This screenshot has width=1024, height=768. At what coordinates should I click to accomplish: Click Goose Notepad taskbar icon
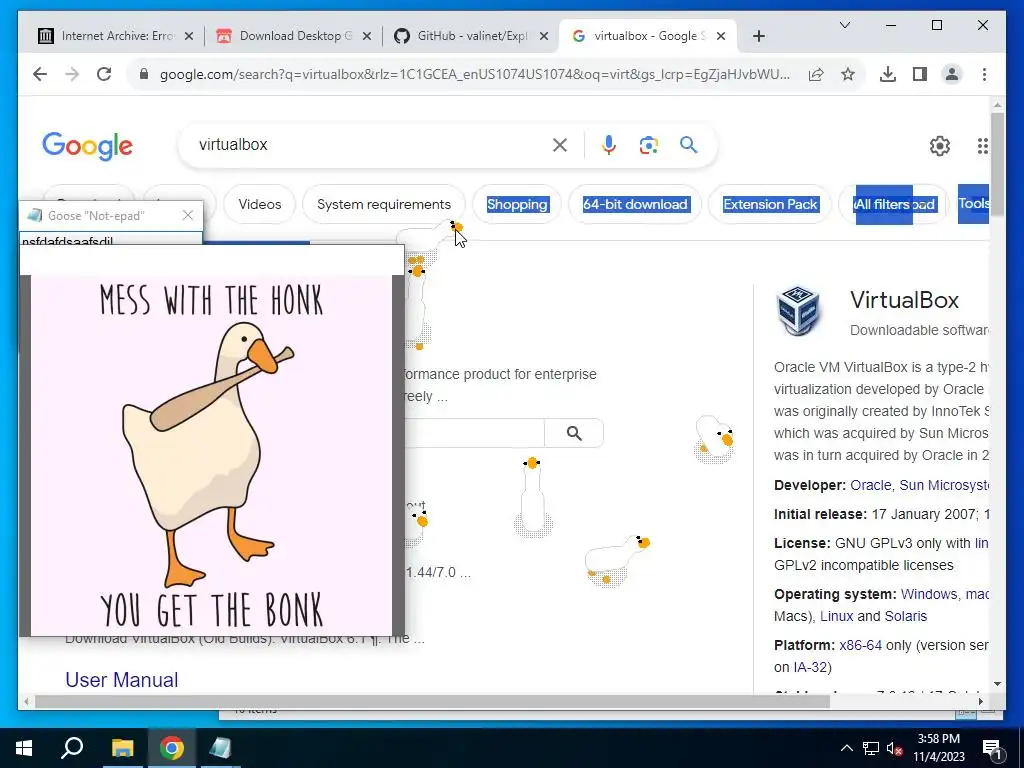pos(220,748)
